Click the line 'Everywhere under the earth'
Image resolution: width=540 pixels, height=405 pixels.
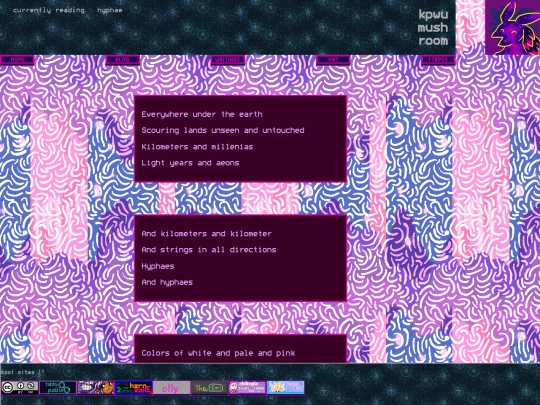point(202,114)
